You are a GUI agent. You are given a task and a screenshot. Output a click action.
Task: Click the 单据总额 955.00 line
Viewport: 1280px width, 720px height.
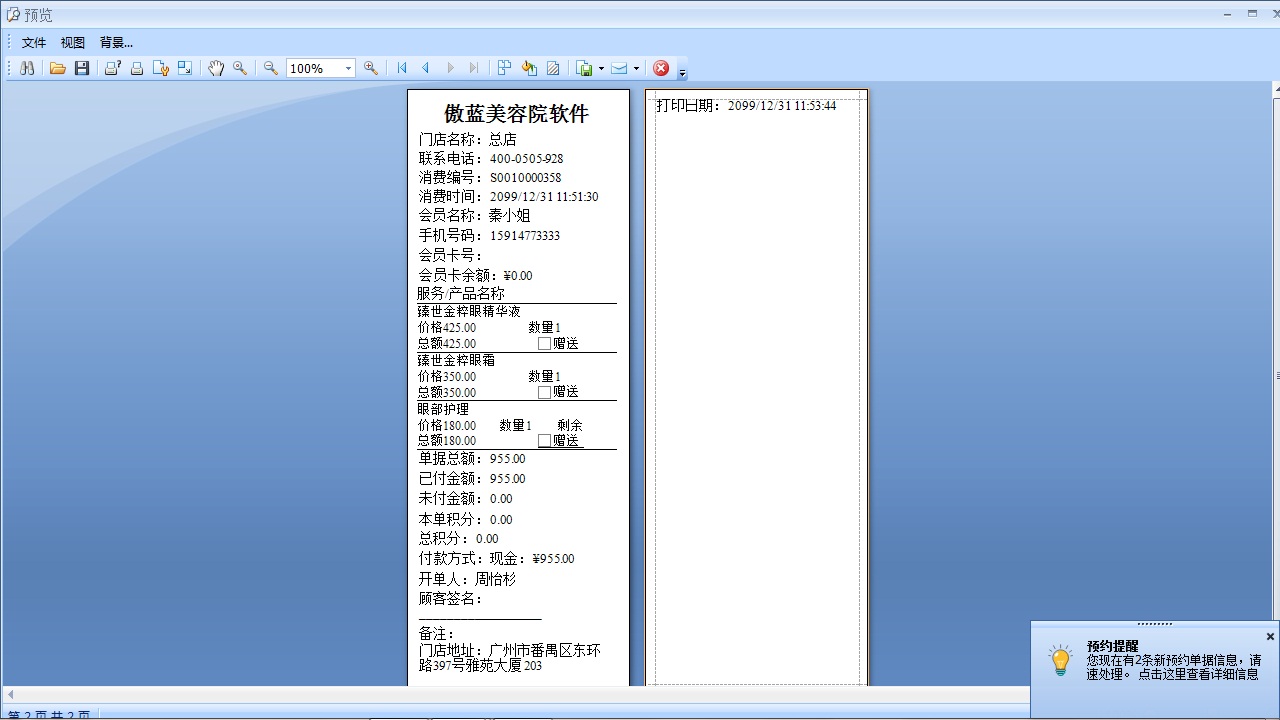tap(472, 458)
